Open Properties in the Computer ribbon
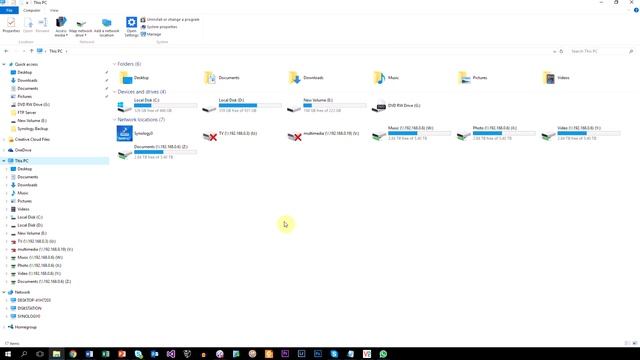640x360 pixels. (x=11, y=25)
